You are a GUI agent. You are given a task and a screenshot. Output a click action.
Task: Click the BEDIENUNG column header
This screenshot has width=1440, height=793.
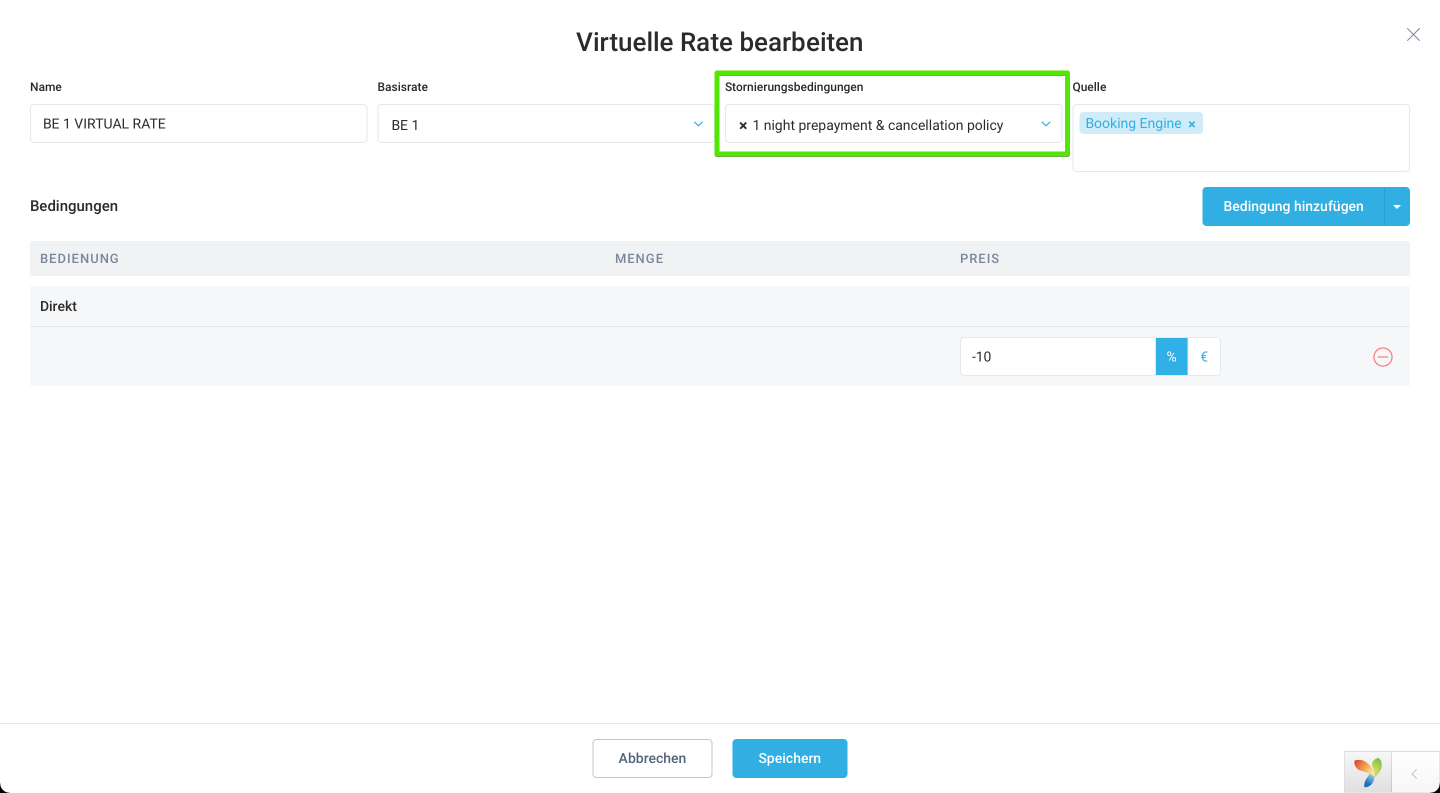(x=79, y=258)
